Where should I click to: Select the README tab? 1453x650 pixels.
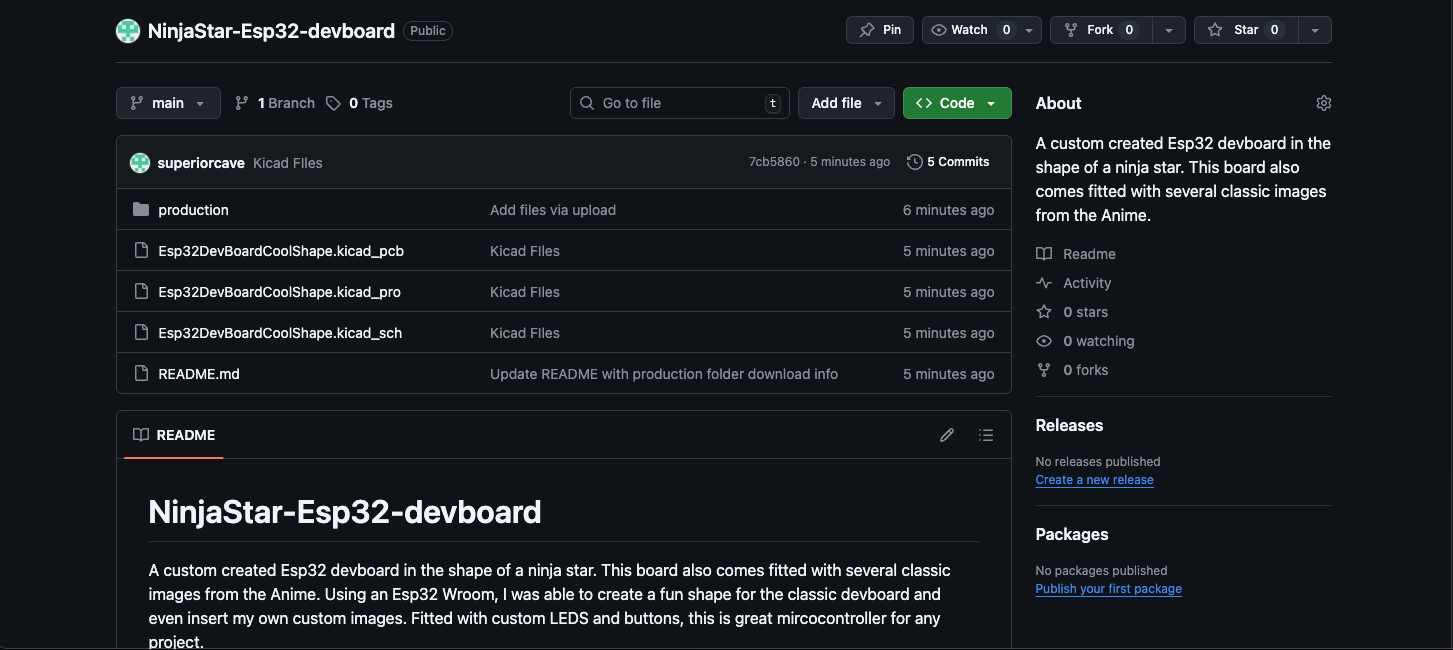tap(174, 435)
